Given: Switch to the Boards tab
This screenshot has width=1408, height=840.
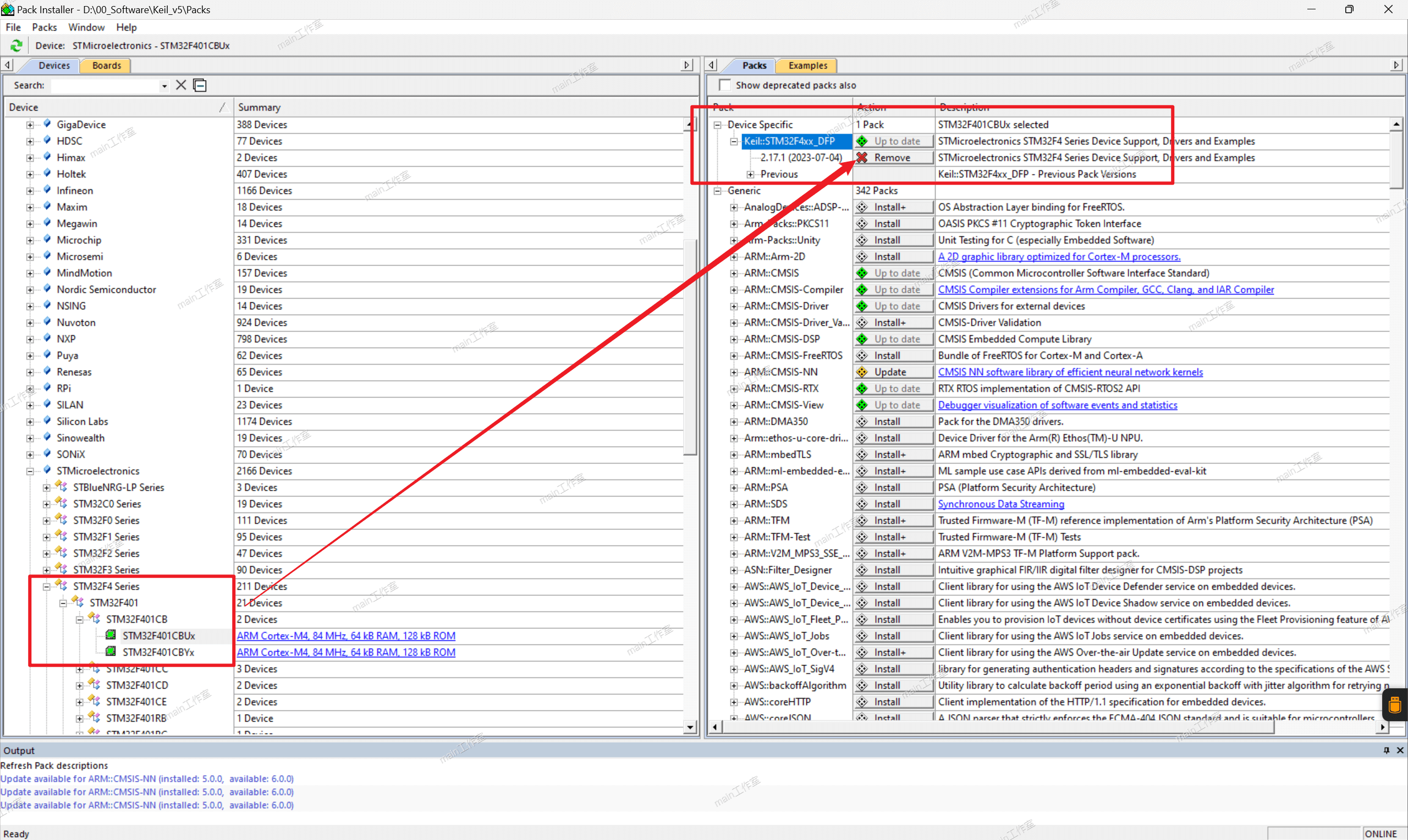Looking at the screenshot, I should (107, 65).
